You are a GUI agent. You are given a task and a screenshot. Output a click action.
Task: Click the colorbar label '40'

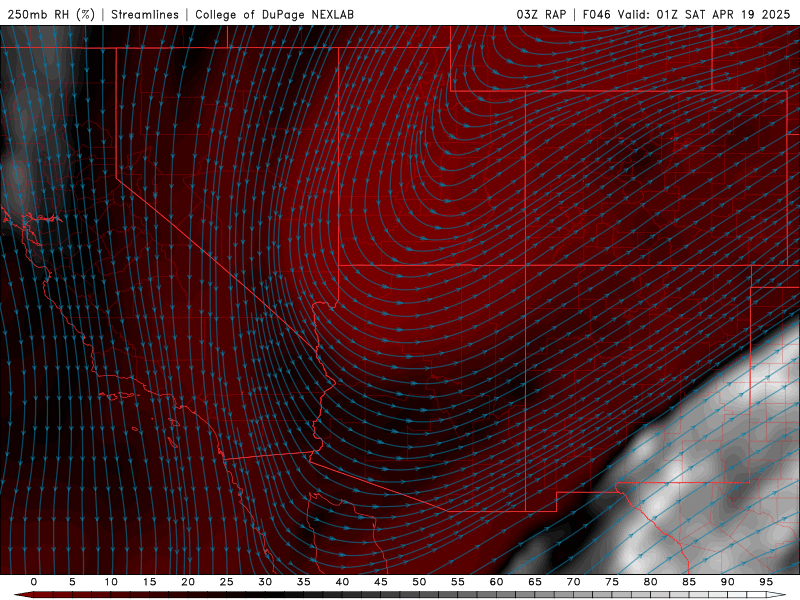(342, 582)
